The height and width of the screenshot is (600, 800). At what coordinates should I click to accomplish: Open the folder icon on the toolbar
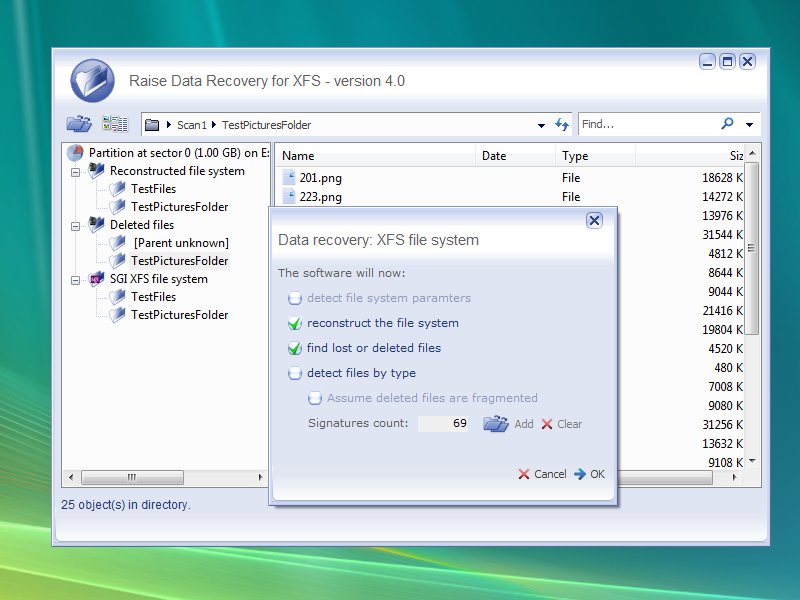coord(76,123)
